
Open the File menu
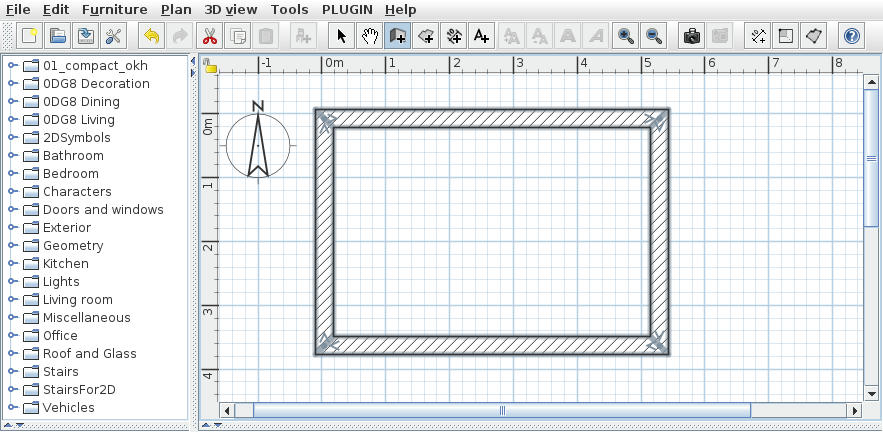click(18, 10)
